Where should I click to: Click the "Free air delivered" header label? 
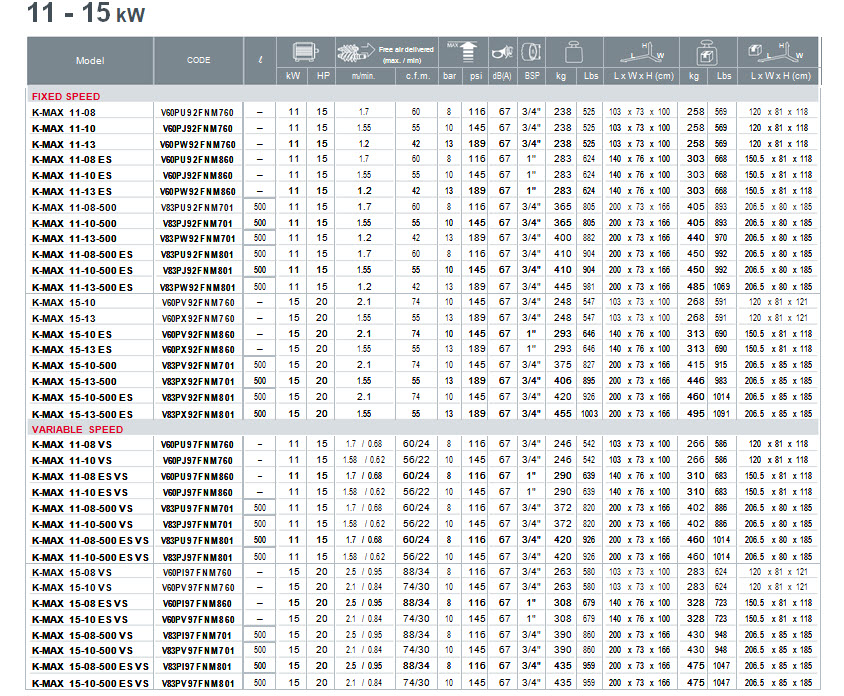pos(406,50)
